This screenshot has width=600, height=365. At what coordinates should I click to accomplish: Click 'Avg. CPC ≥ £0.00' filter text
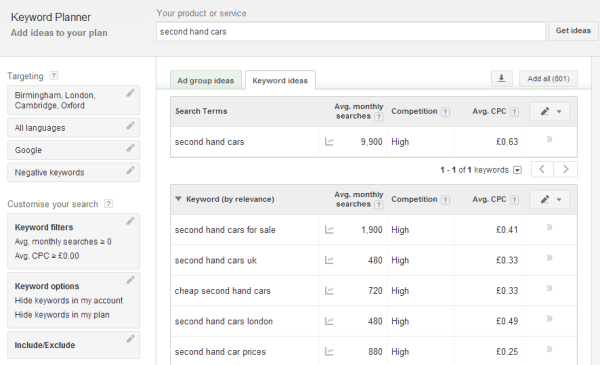[47, 256]
